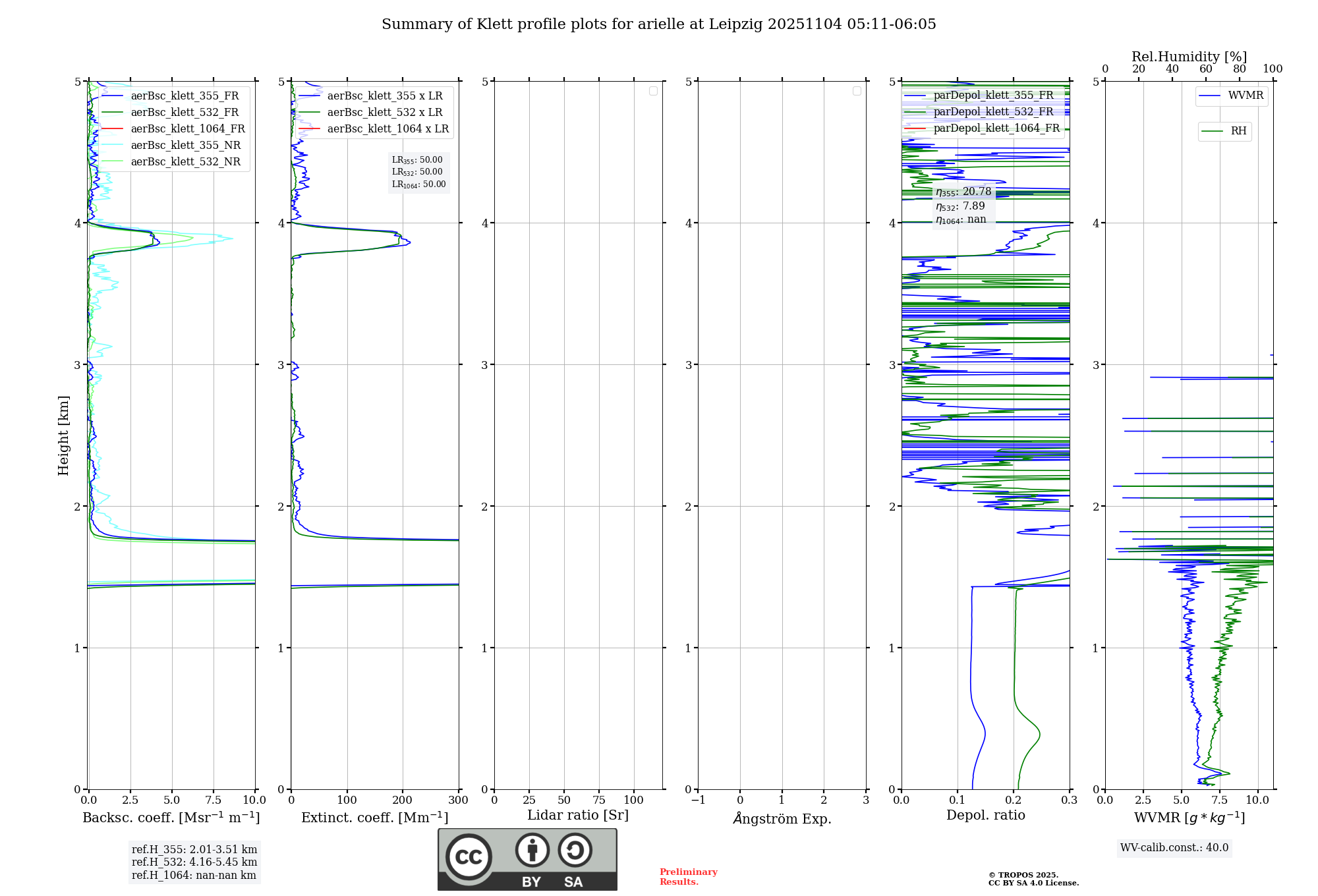Click the ShareAlike circular arrow icon

point(575,850)
